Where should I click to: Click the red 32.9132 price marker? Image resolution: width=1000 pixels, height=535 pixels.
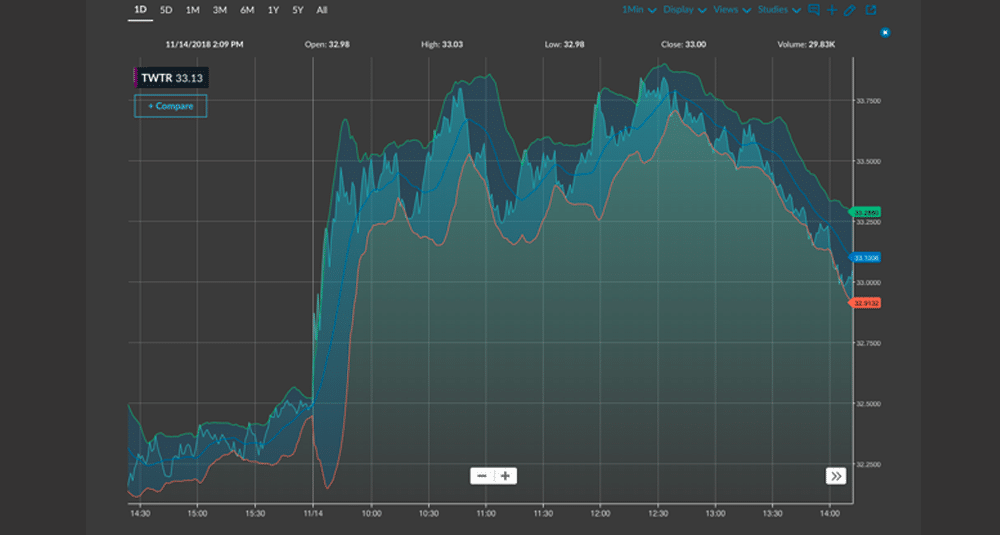click(x=865, y=303)
